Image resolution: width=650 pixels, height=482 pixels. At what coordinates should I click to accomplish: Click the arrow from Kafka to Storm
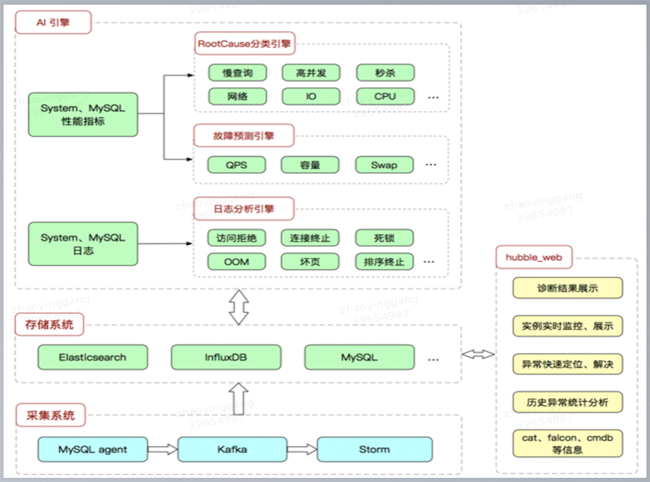coord(302,449)
